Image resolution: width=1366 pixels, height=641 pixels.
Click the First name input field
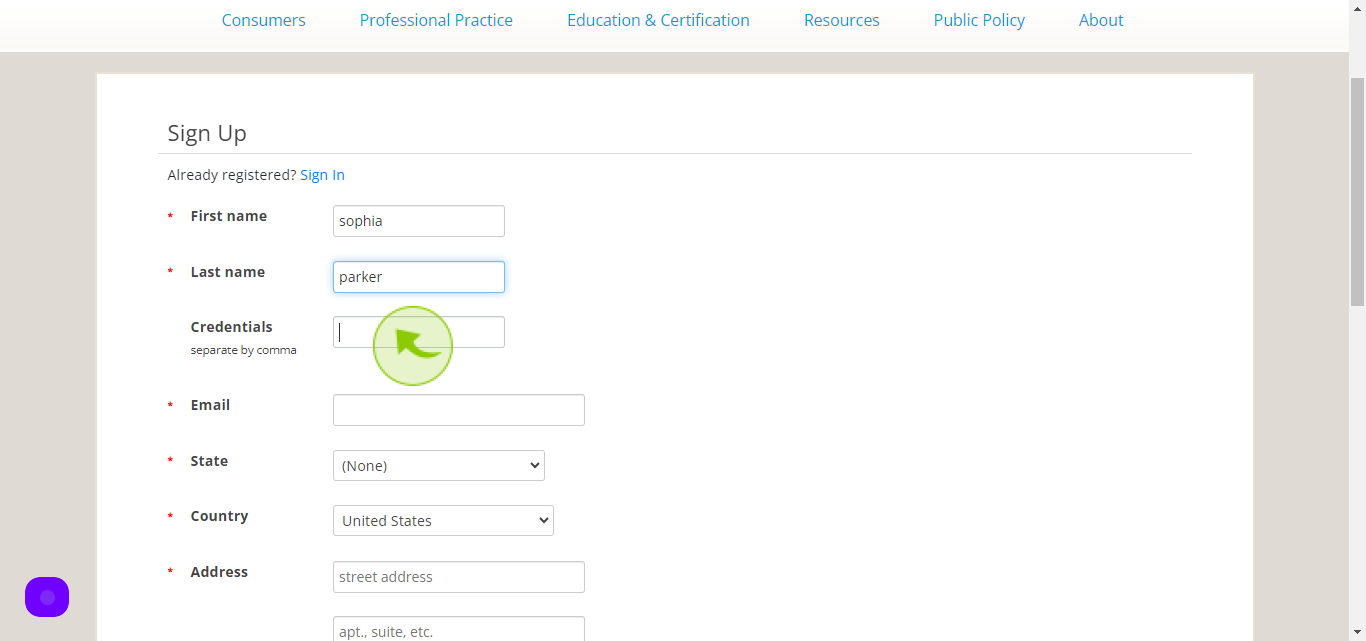(x=419, y=221)
